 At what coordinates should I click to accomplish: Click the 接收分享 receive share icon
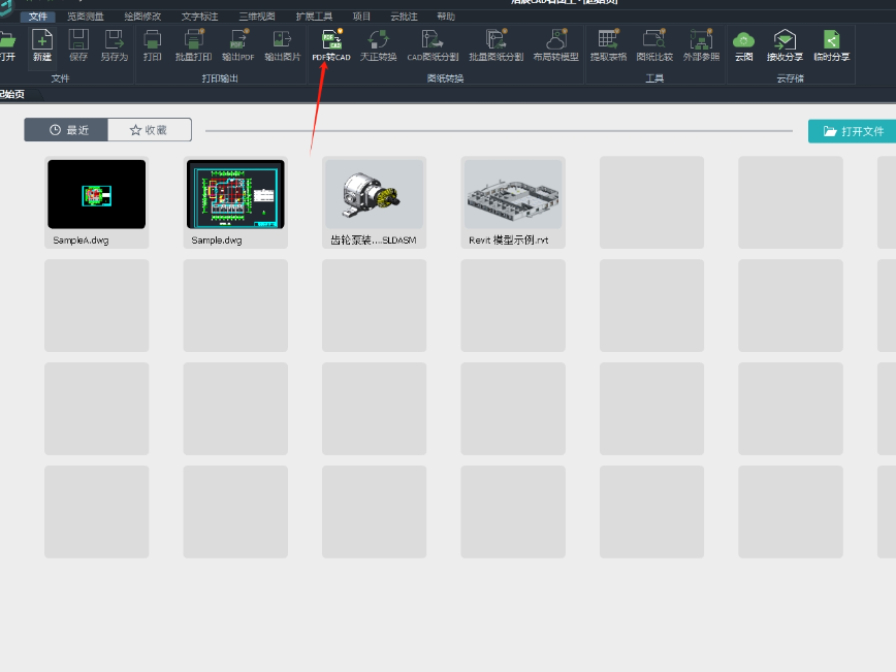pos(785,40)
